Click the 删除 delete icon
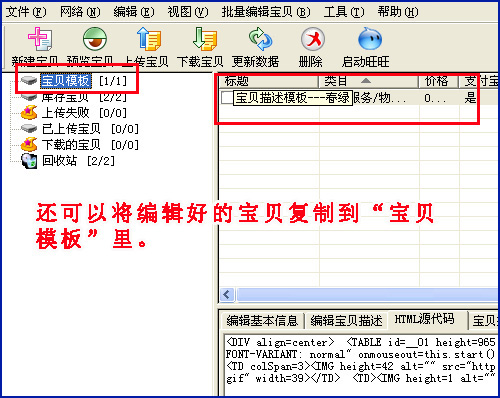This screenshot has width=500, height=398. point(313,39)
